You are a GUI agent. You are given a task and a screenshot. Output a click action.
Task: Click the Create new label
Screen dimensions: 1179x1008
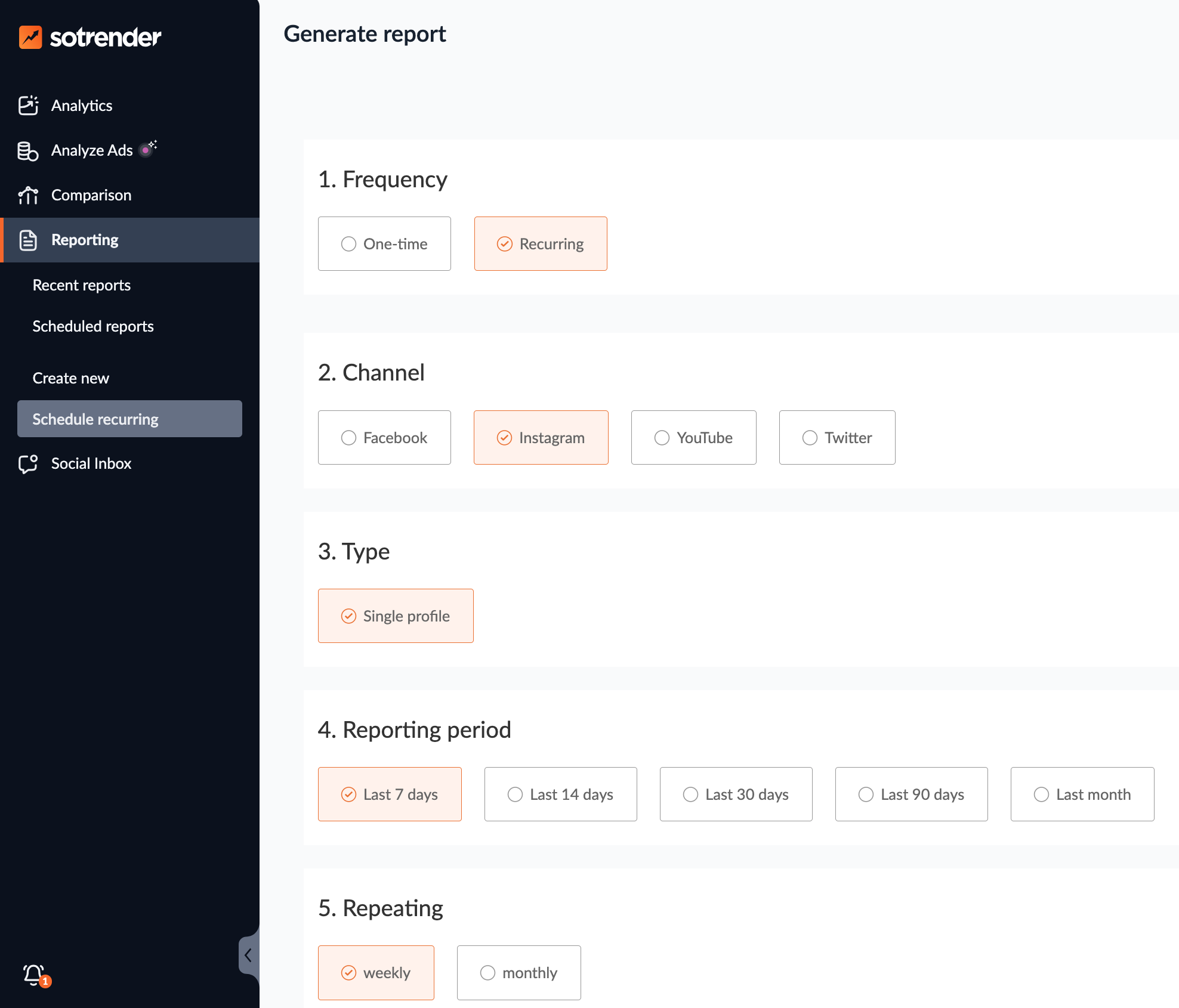coord(71,378)
